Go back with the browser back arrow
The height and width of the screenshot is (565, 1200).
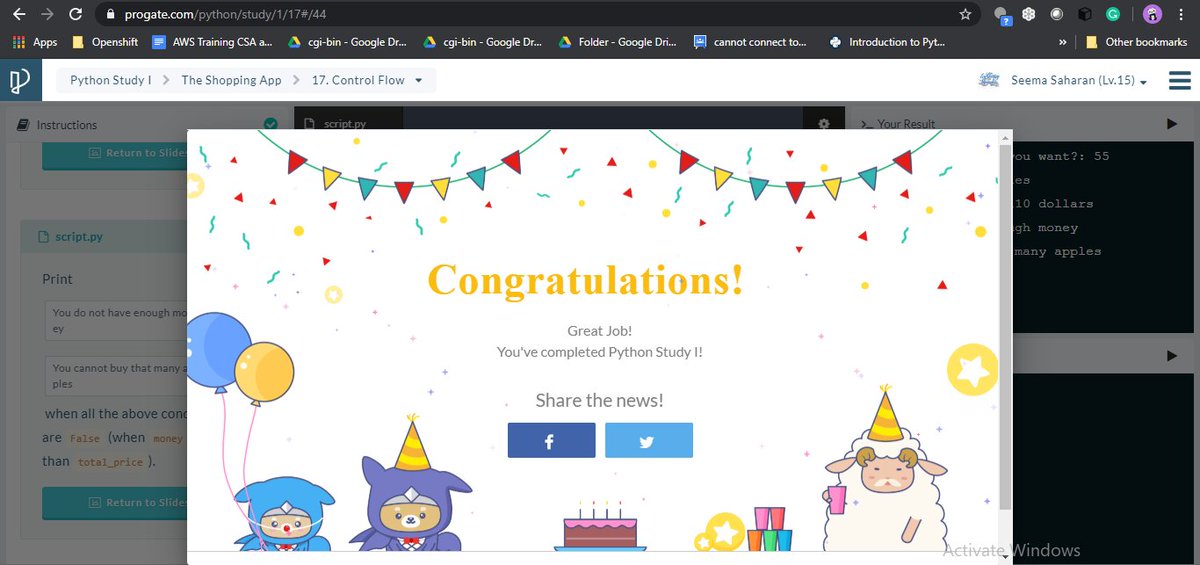click(18, 14)
